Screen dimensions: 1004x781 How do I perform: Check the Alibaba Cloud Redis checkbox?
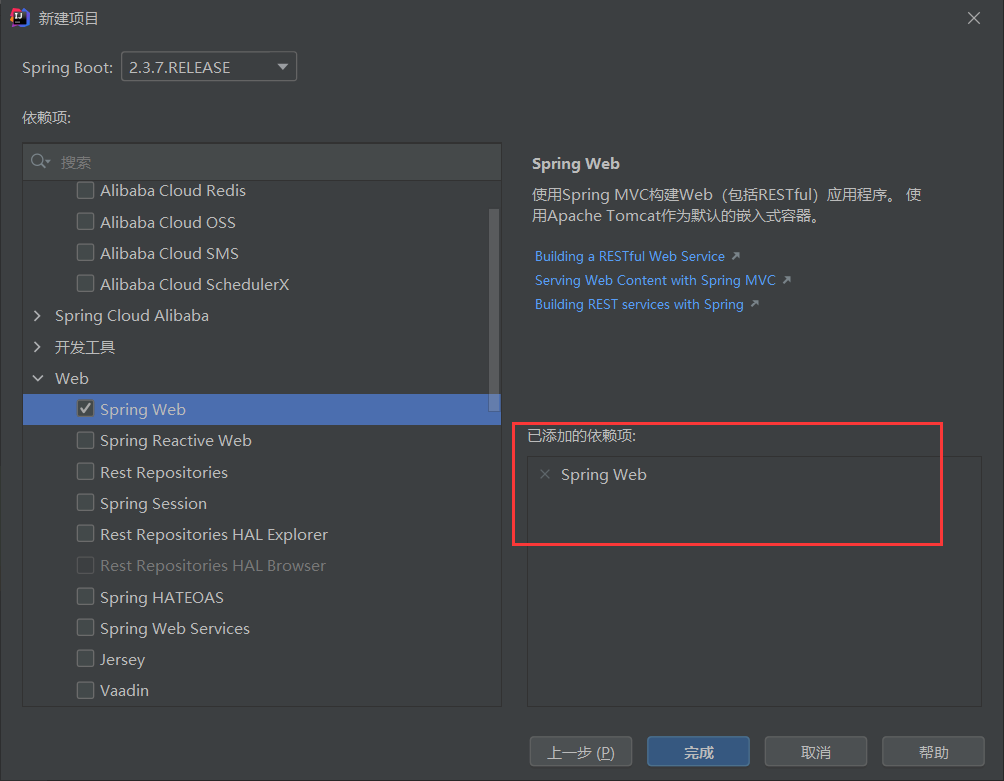click(x=85, y=190)
